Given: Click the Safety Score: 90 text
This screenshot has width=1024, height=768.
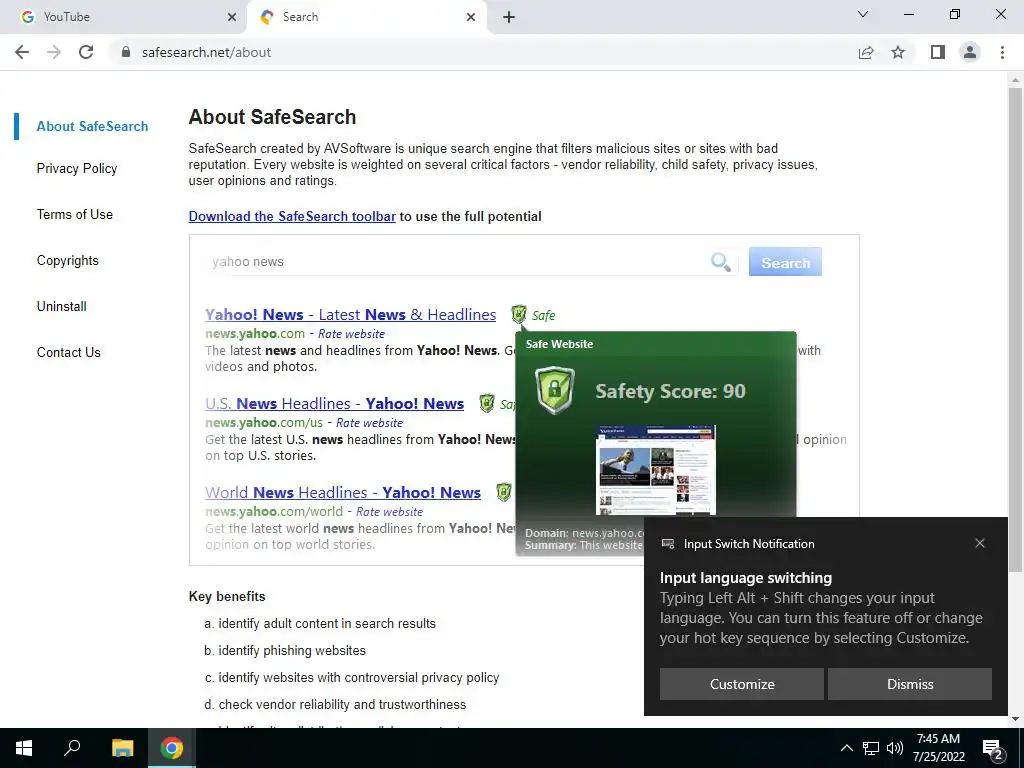Looking at the screenshot, I should pos(670,391).
